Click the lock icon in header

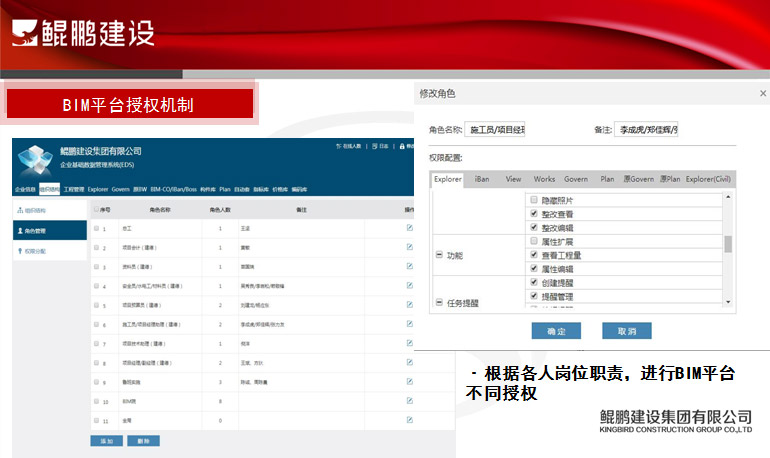click(402, 146)
